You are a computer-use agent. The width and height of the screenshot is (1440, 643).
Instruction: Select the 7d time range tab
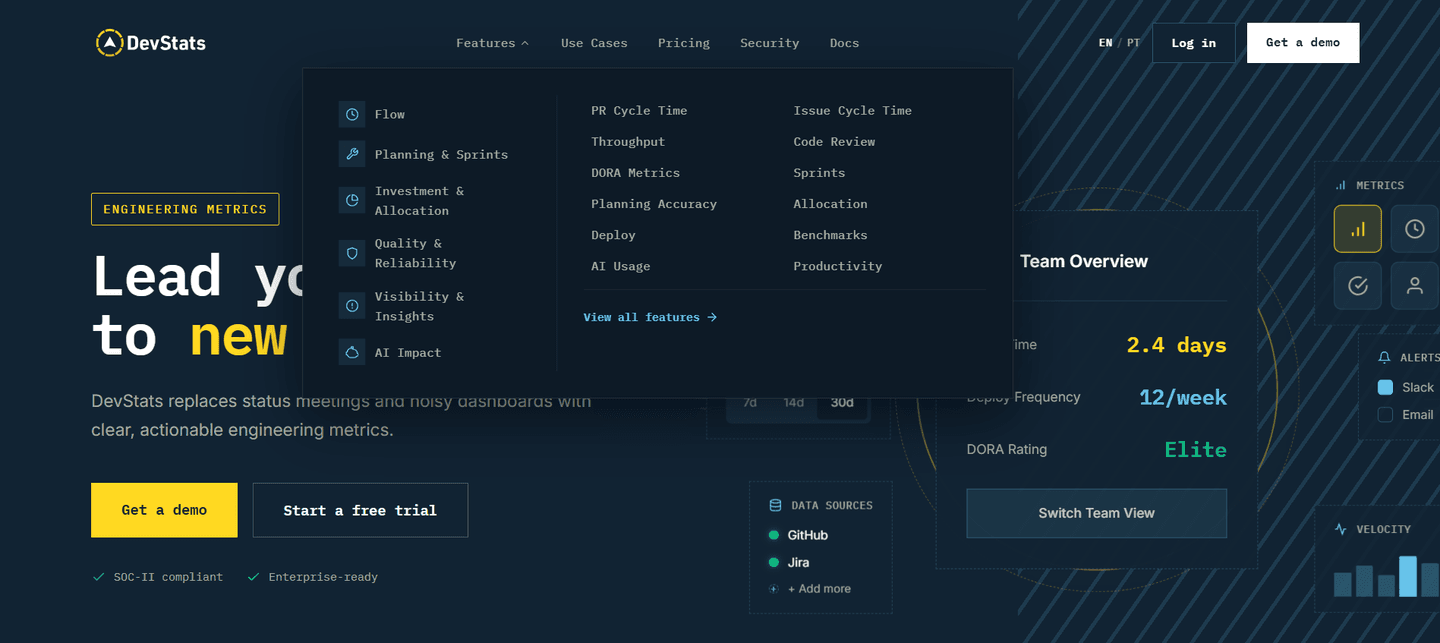(750, 402)
